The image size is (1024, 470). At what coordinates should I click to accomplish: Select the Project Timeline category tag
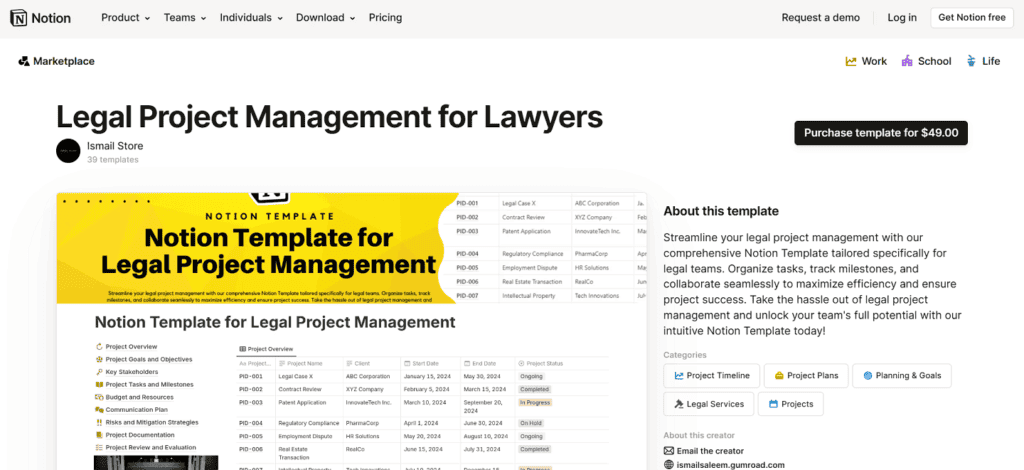coord(712,376)
